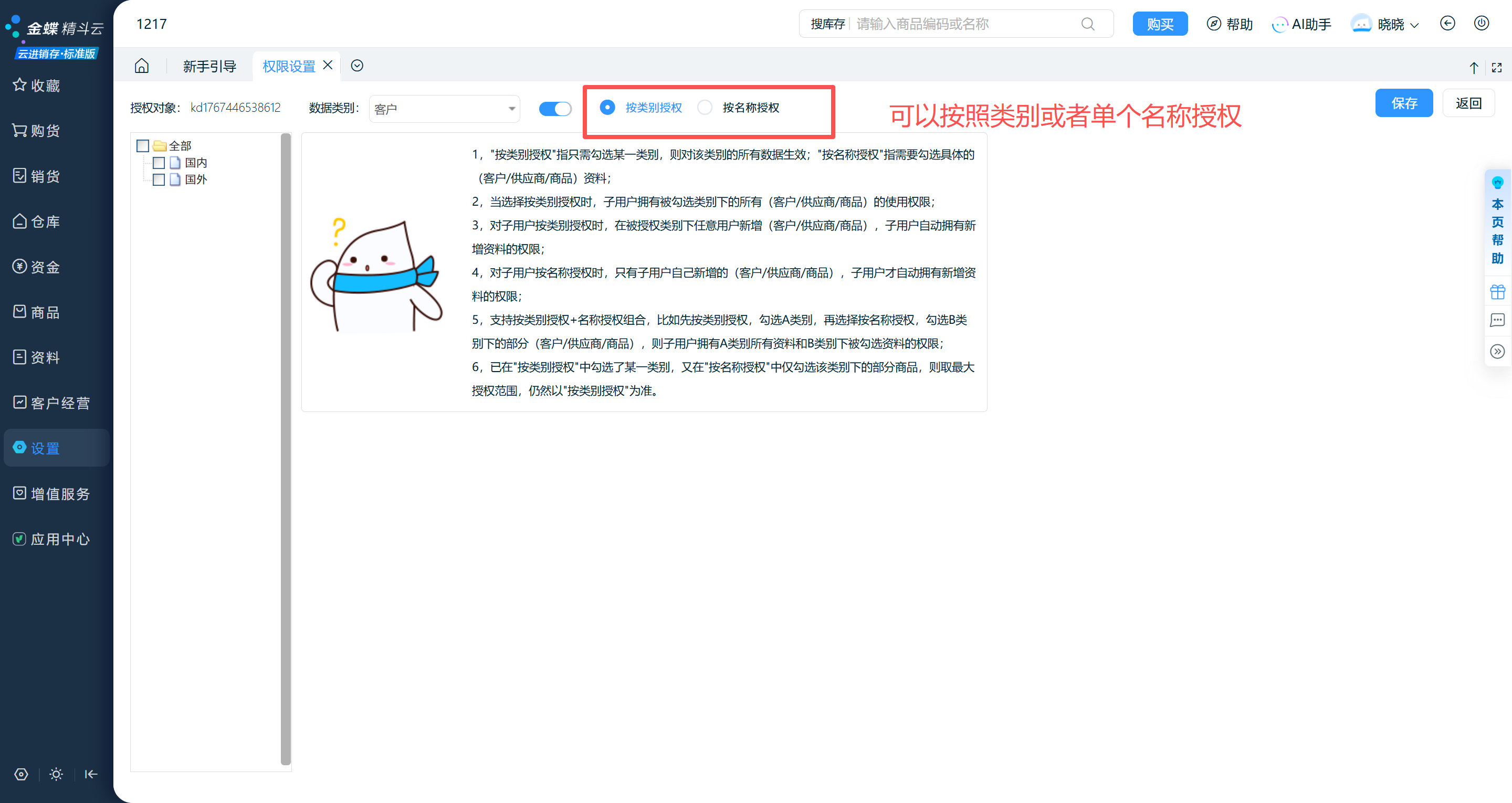Toggle the blue authorization switch
Image resolution: width=1512 pixels, height=803 pixels.
pos(555,109)
